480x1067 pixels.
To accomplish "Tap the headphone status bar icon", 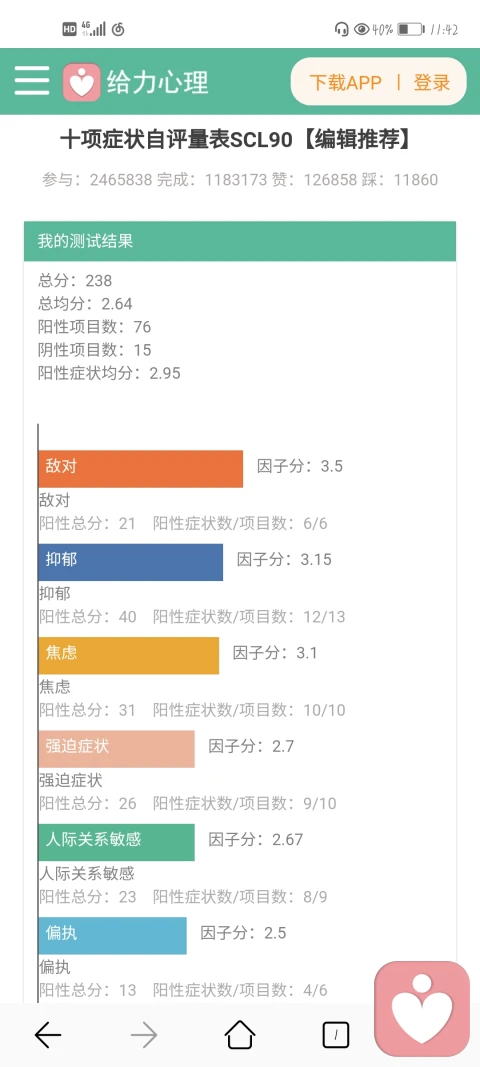I will coord(342,29).
